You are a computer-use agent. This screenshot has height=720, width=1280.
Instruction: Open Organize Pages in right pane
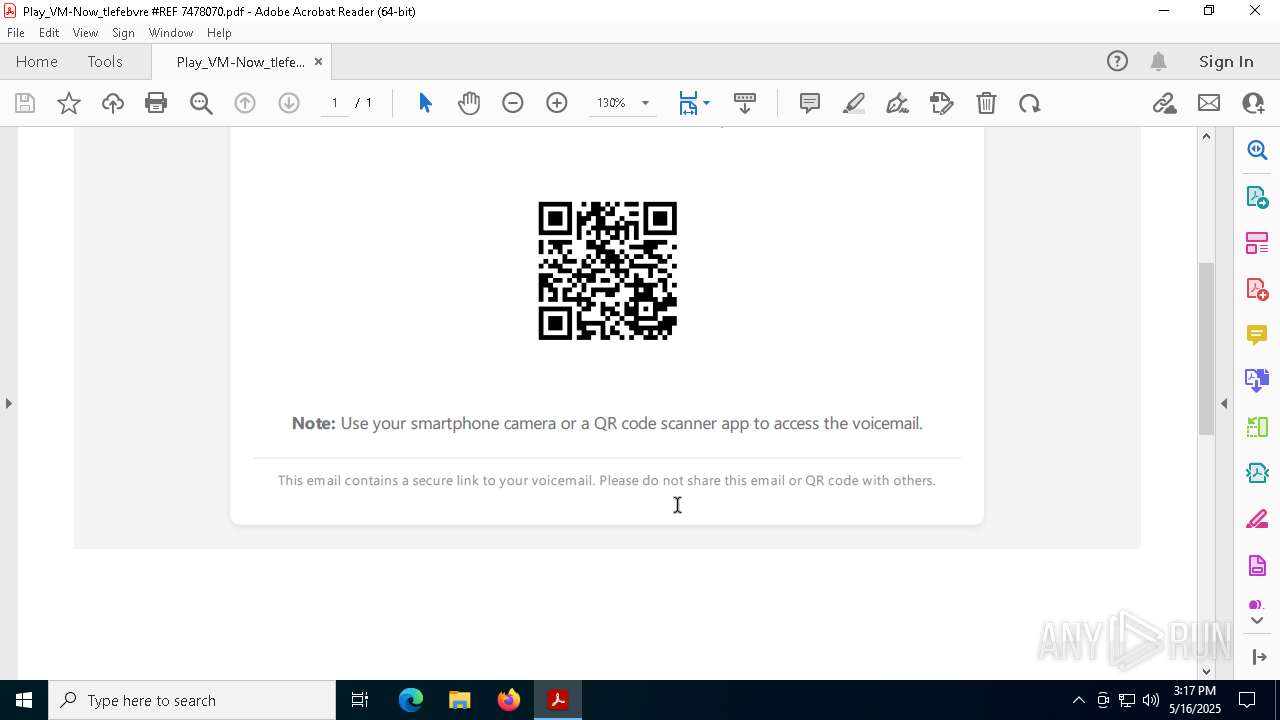tap(1257, 242)
